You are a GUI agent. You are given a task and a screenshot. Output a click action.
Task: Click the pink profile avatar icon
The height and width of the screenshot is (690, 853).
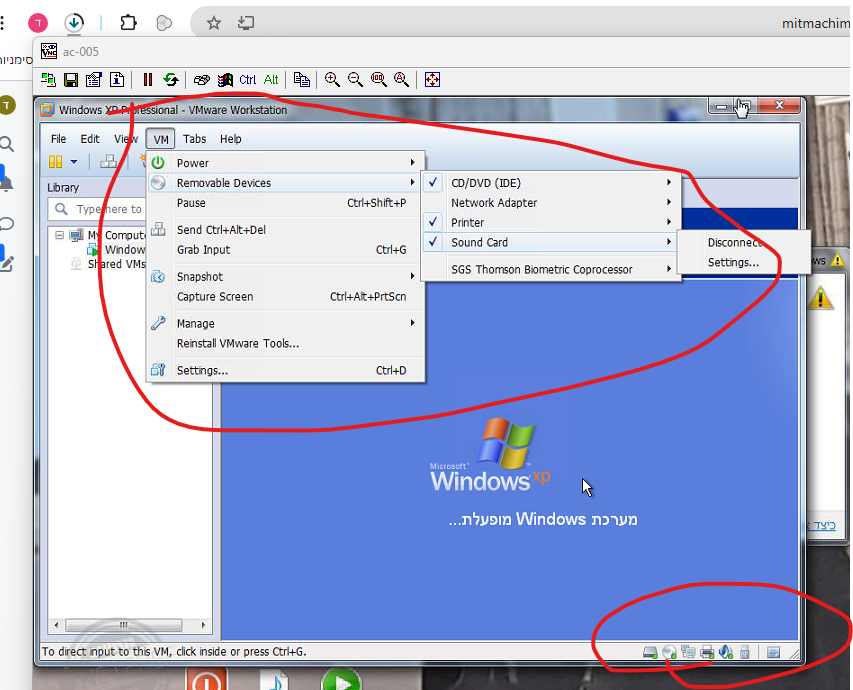[x=38, y=23]
